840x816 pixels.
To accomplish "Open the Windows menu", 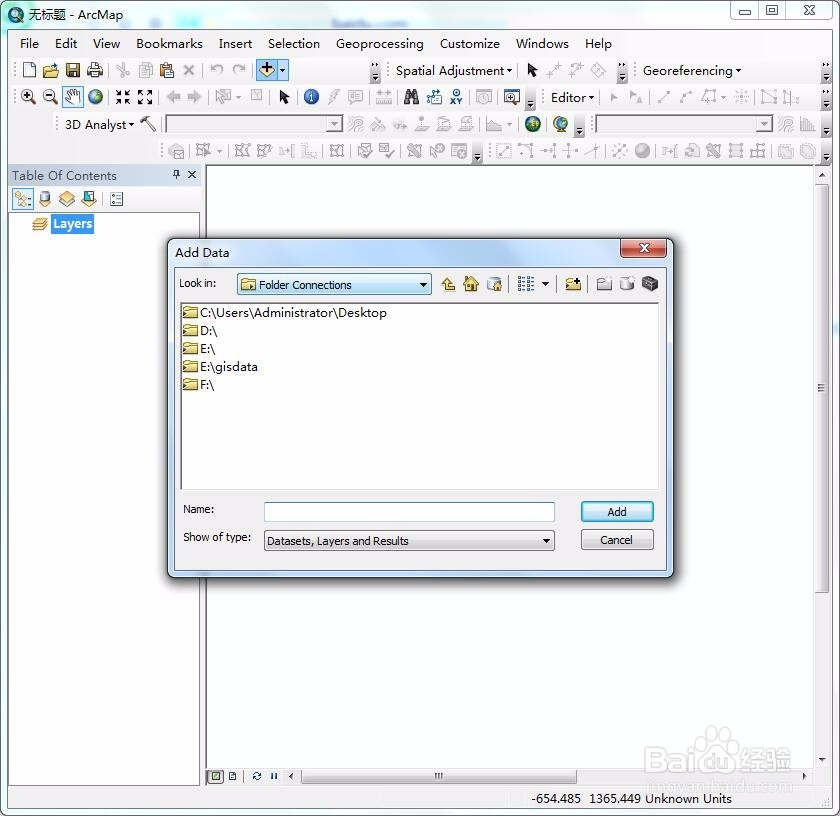I will 542,43.
